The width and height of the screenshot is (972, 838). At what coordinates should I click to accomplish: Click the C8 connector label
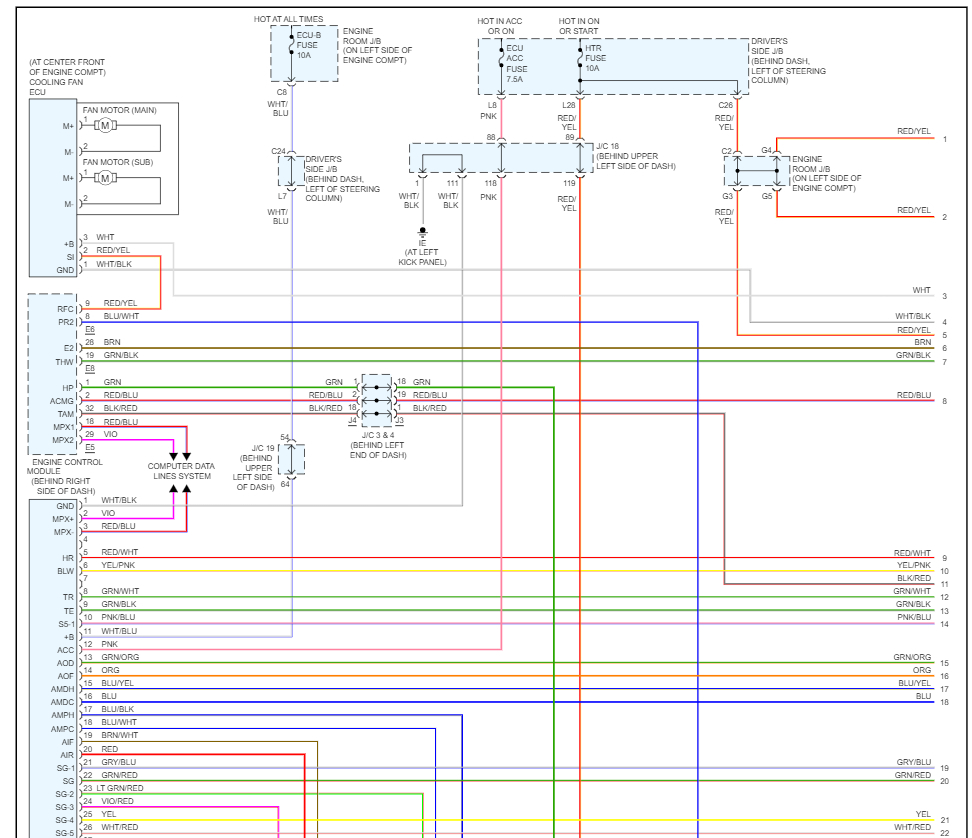(x=281, y=92)
